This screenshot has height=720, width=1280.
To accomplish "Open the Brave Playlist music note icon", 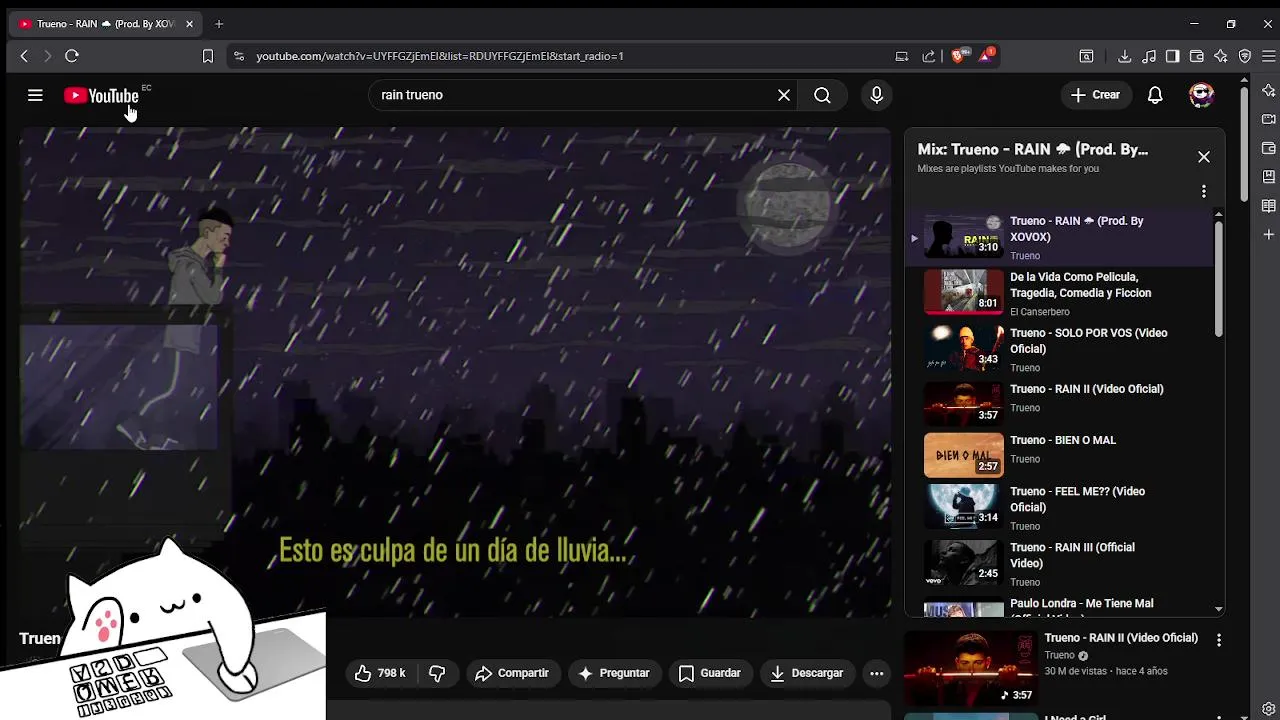I will 1149,56.
